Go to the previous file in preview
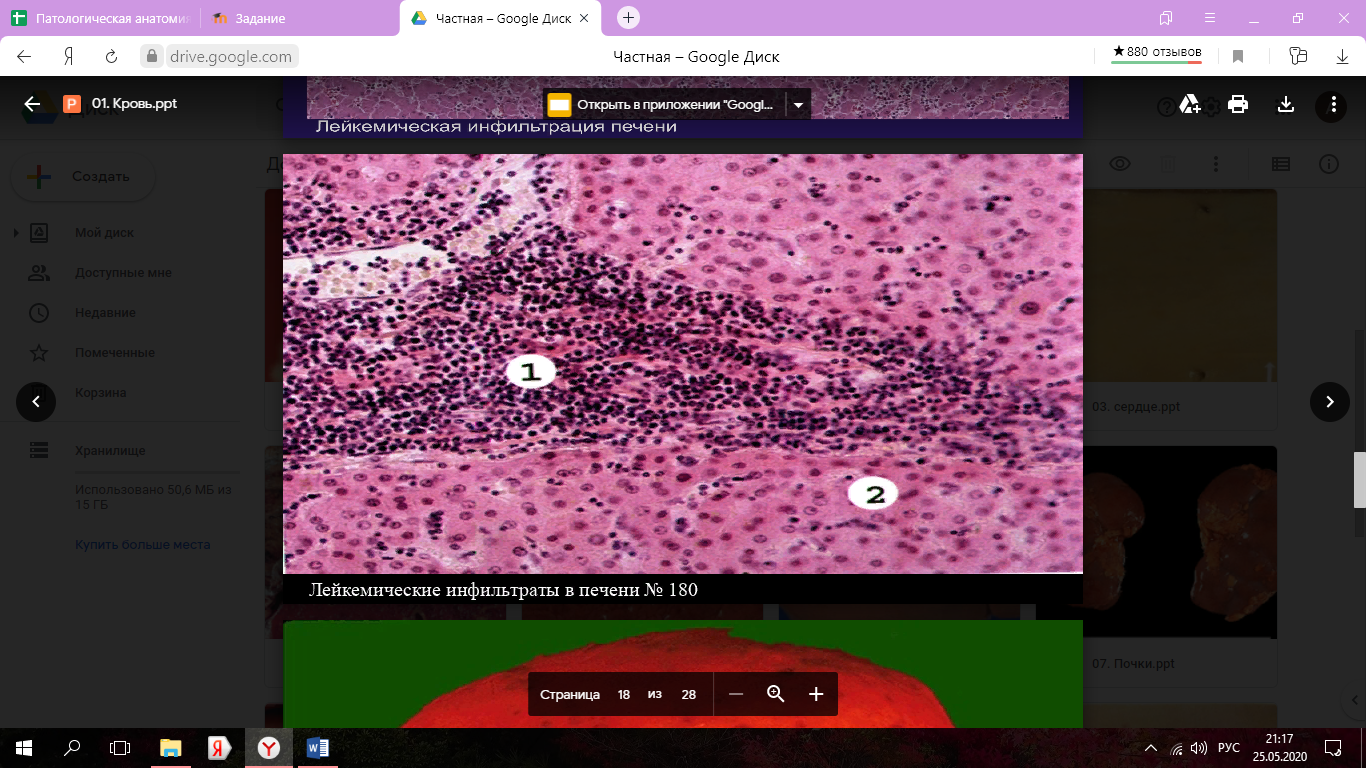 [36, 402]
